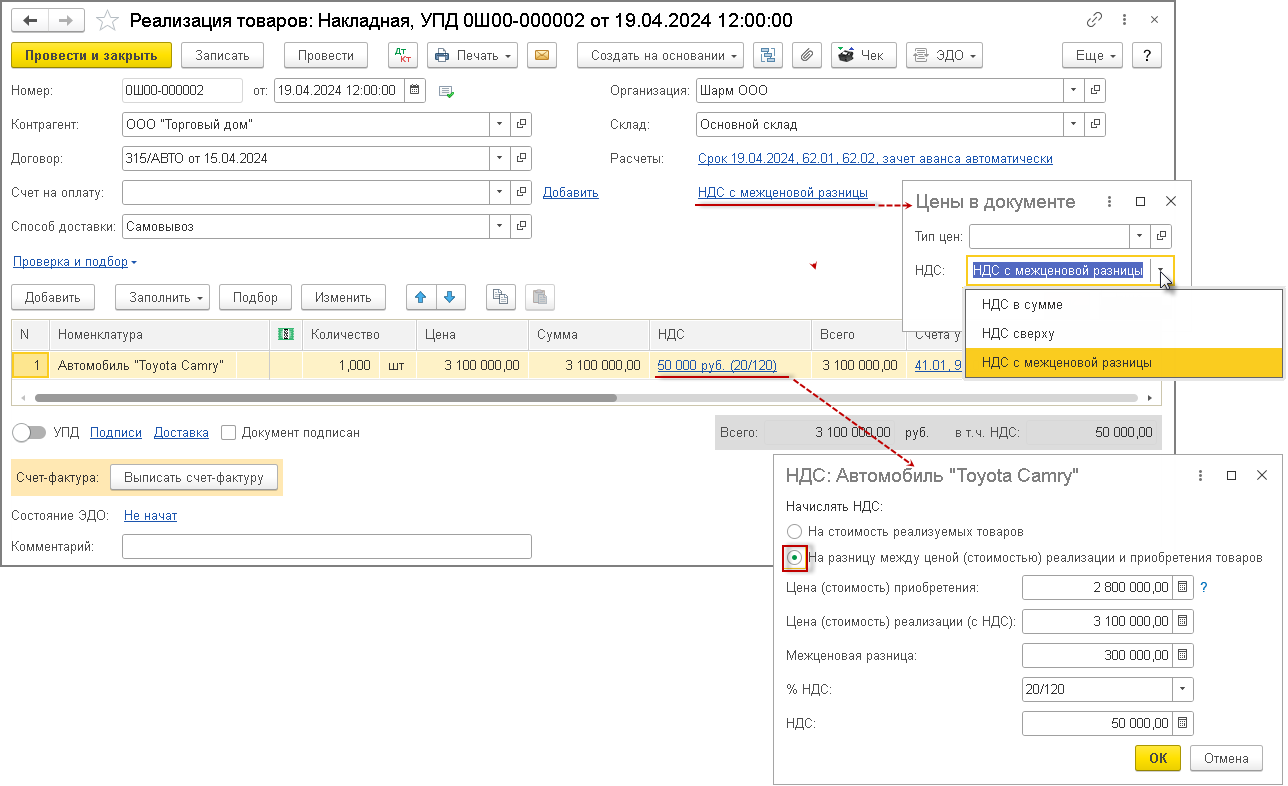Open document structure icon next to Создать на основании
Image resolution: width=1288 pixels, height=786 pixels.
coord(768,56)
